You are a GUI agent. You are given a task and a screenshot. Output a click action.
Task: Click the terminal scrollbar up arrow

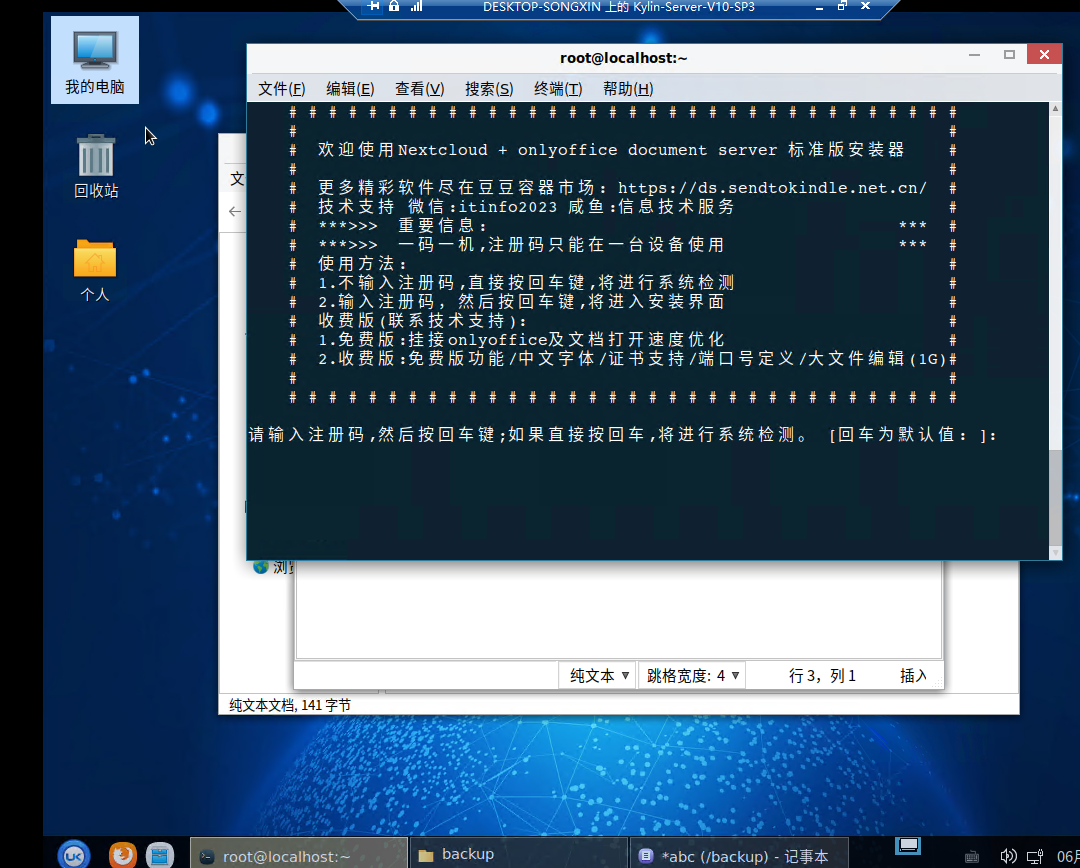point(1055,109)
